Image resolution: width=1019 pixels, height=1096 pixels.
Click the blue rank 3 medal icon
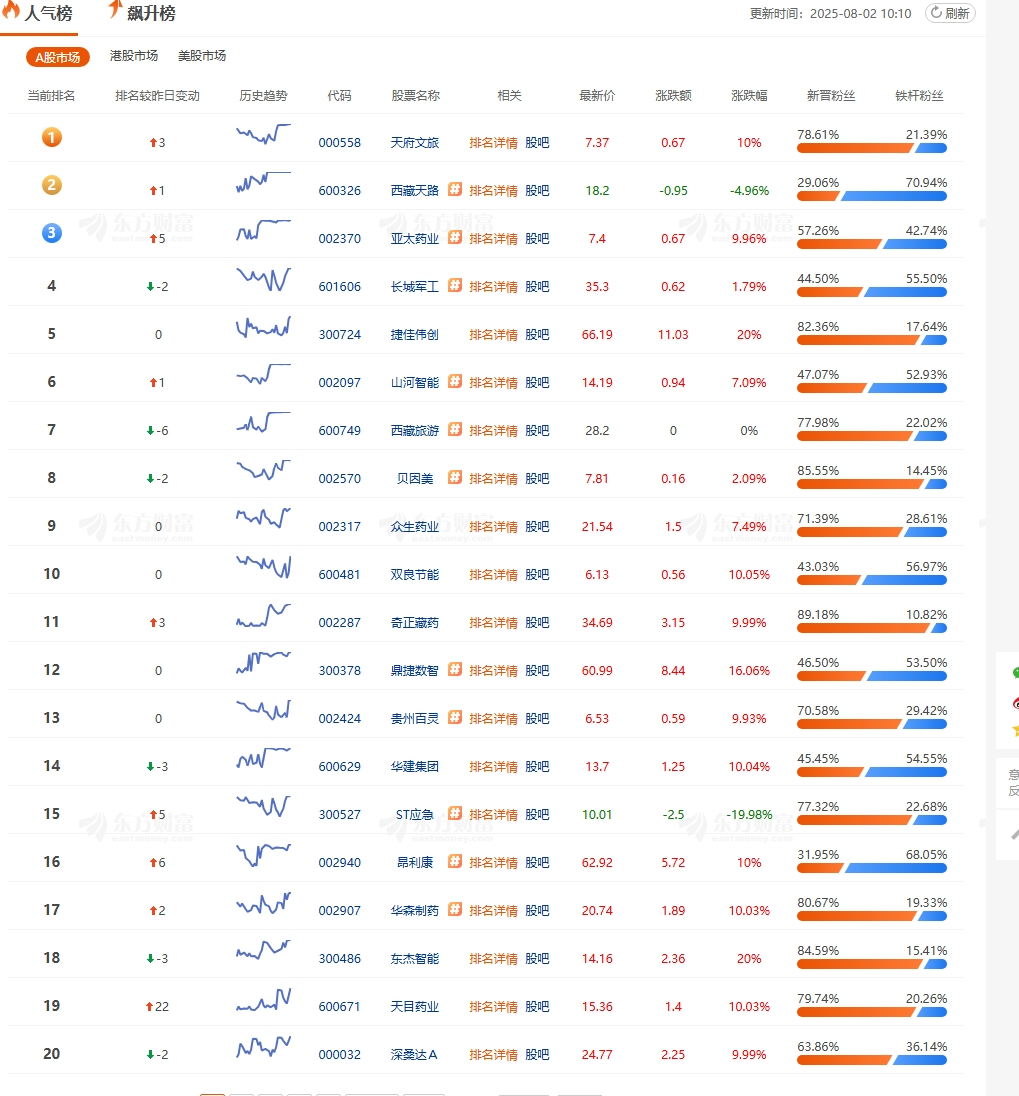tap(52, 233)
